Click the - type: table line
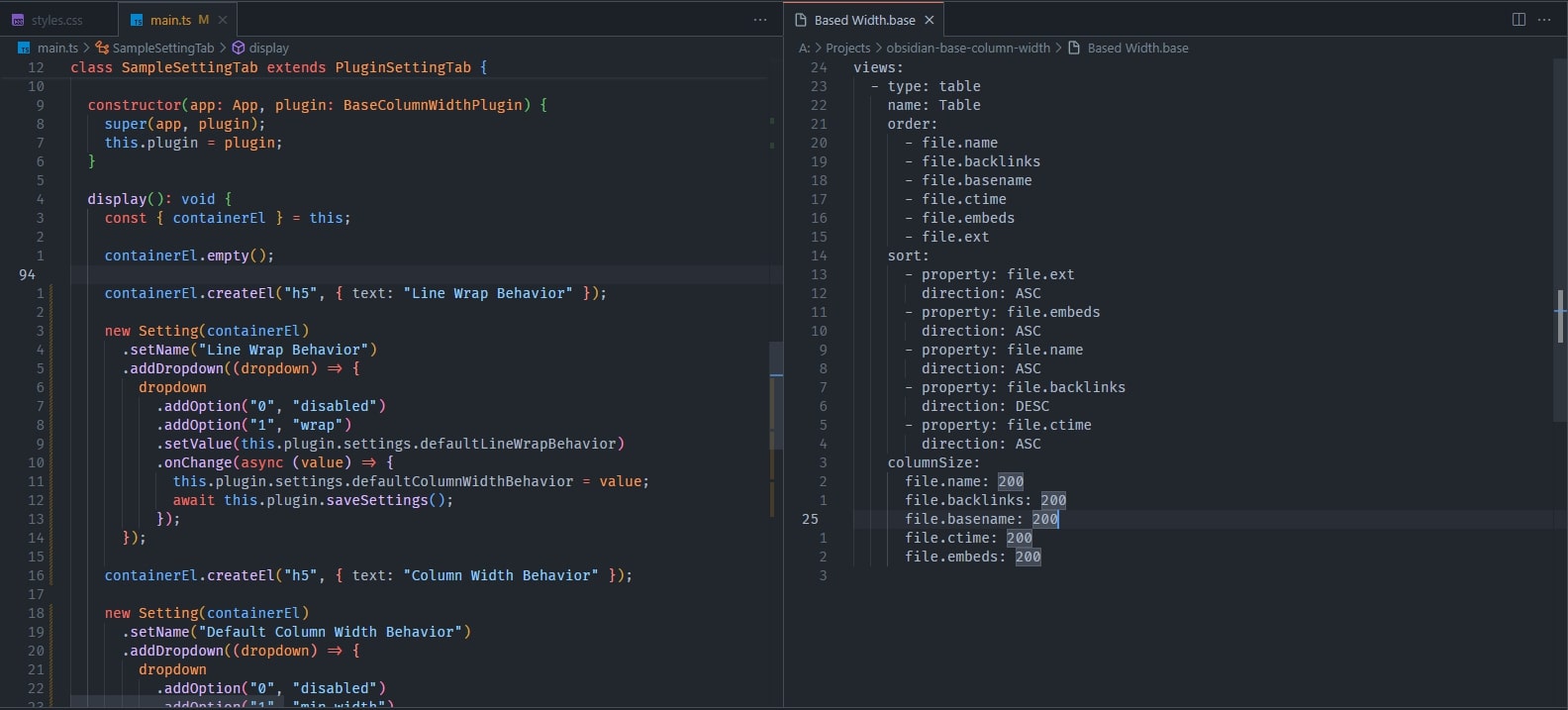 (x=926, y=86)
